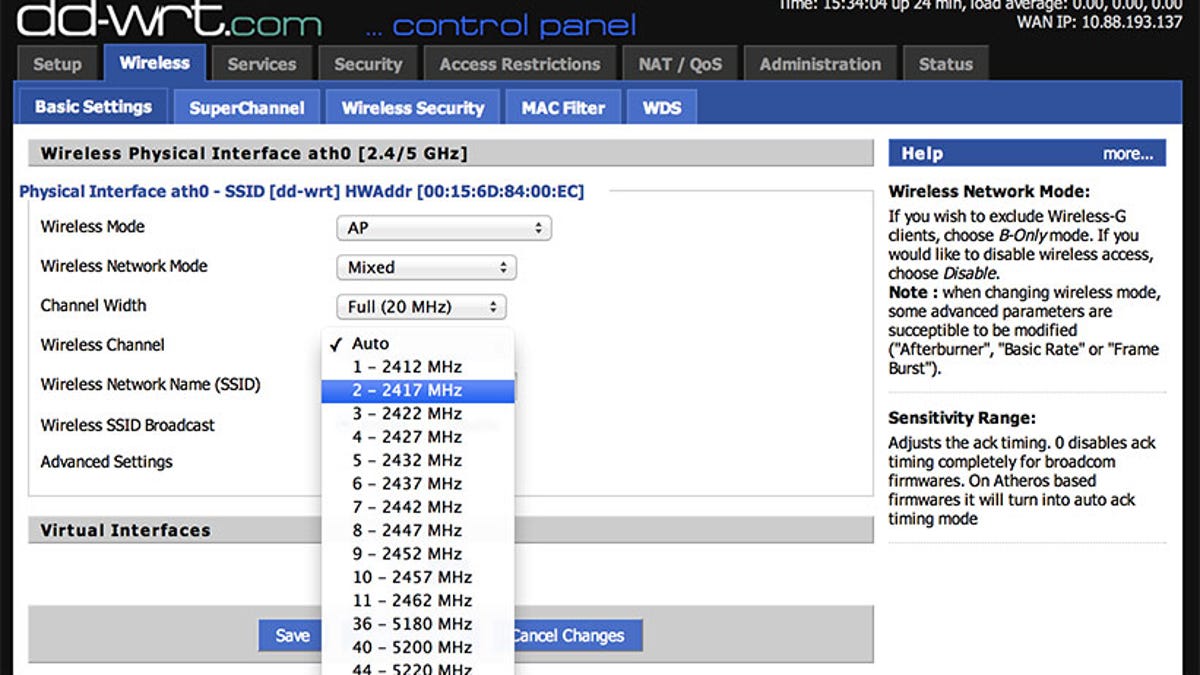The image size is (1200, 675).
Task: Click the Wireless Mode field label
Action: 92,227
